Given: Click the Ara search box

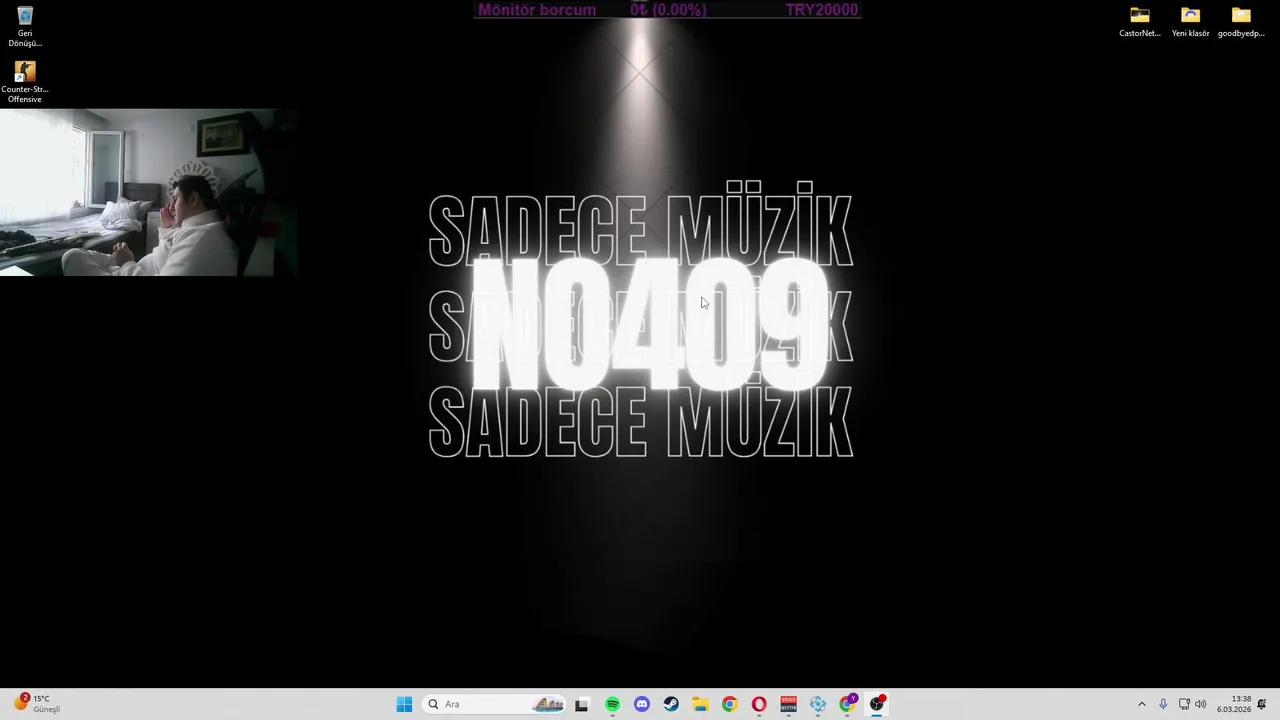Looking at the screenshot, I should [x=495, y=704].
